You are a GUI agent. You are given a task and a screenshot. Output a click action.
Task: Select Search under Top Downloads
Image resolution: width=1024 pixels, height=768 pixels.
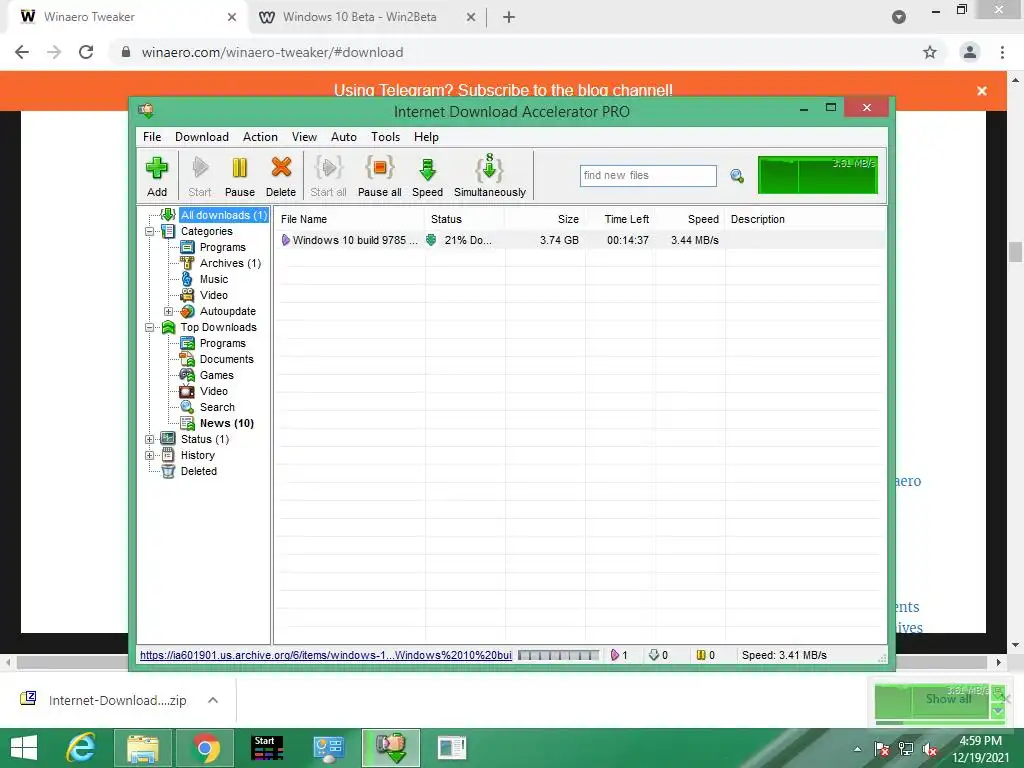coord(217,408)
